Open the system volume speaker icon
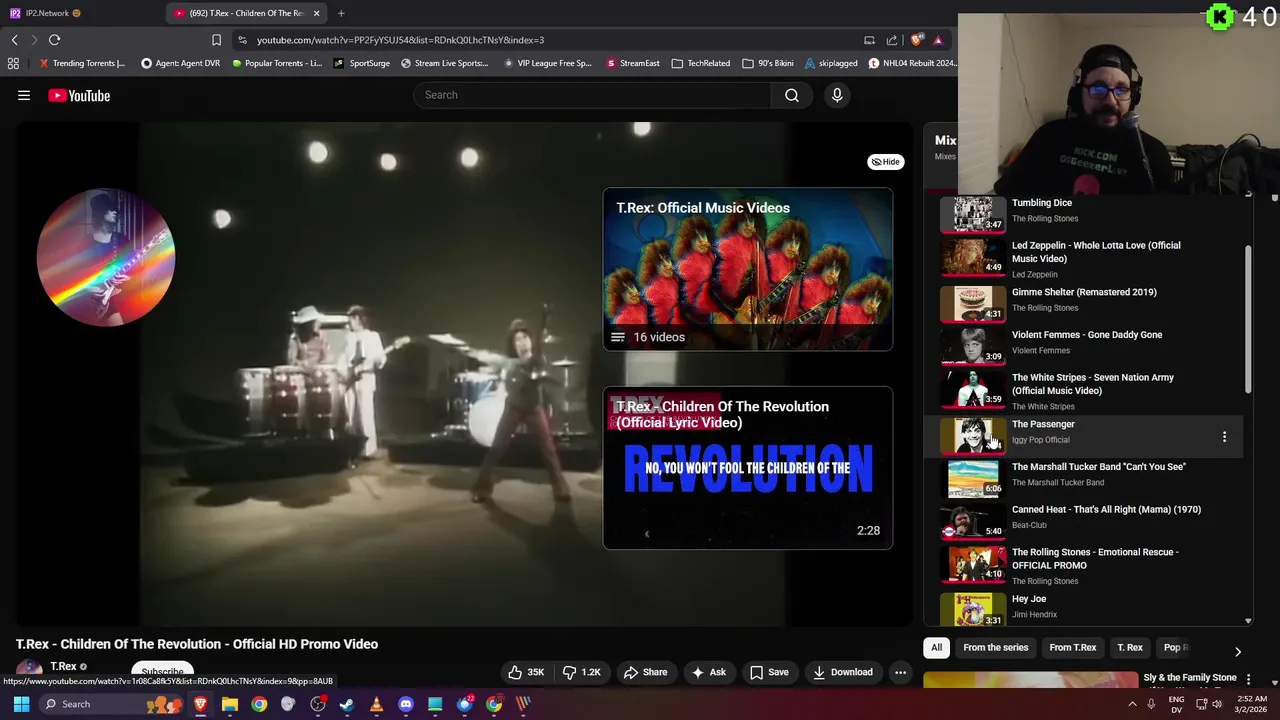Screen dimensions: 1280x720 click(1218, 704)
